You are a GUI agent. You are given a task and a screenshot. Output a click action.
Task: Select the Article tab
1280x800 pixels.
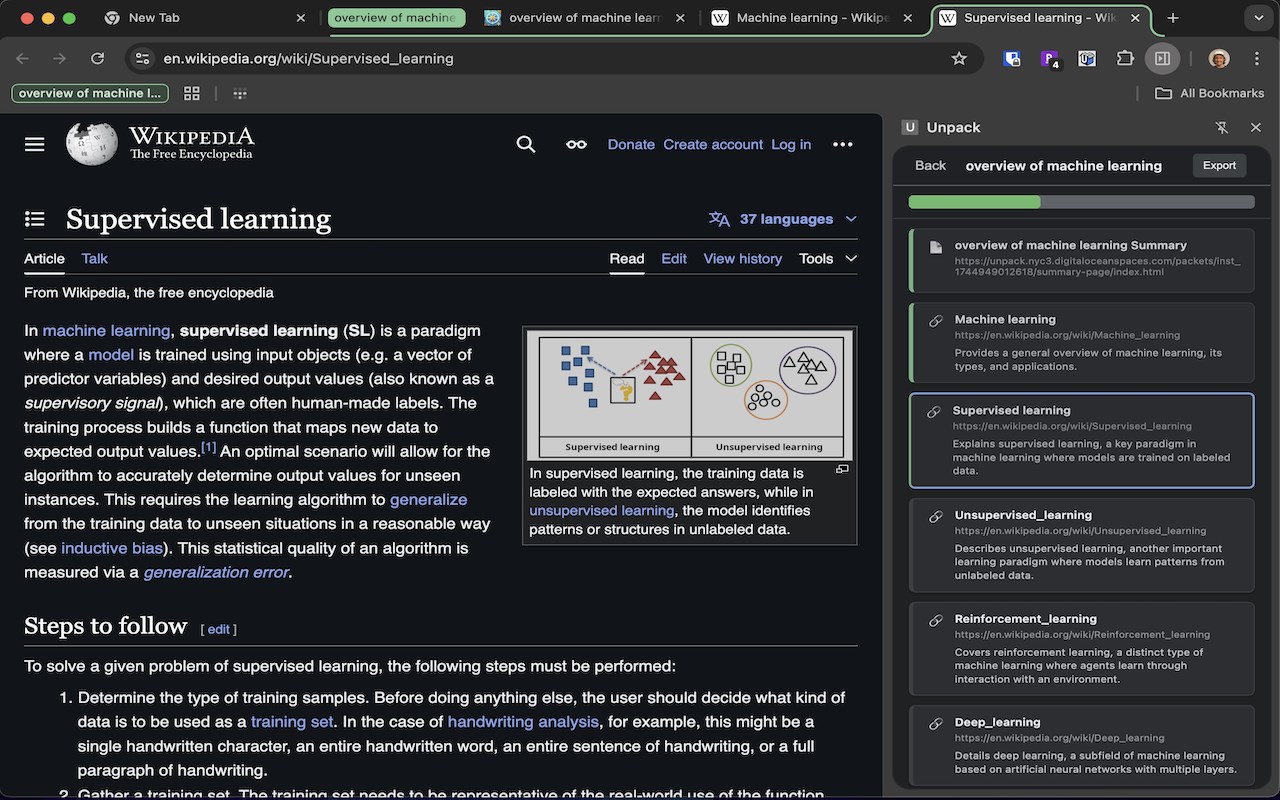tap(44, 258)
